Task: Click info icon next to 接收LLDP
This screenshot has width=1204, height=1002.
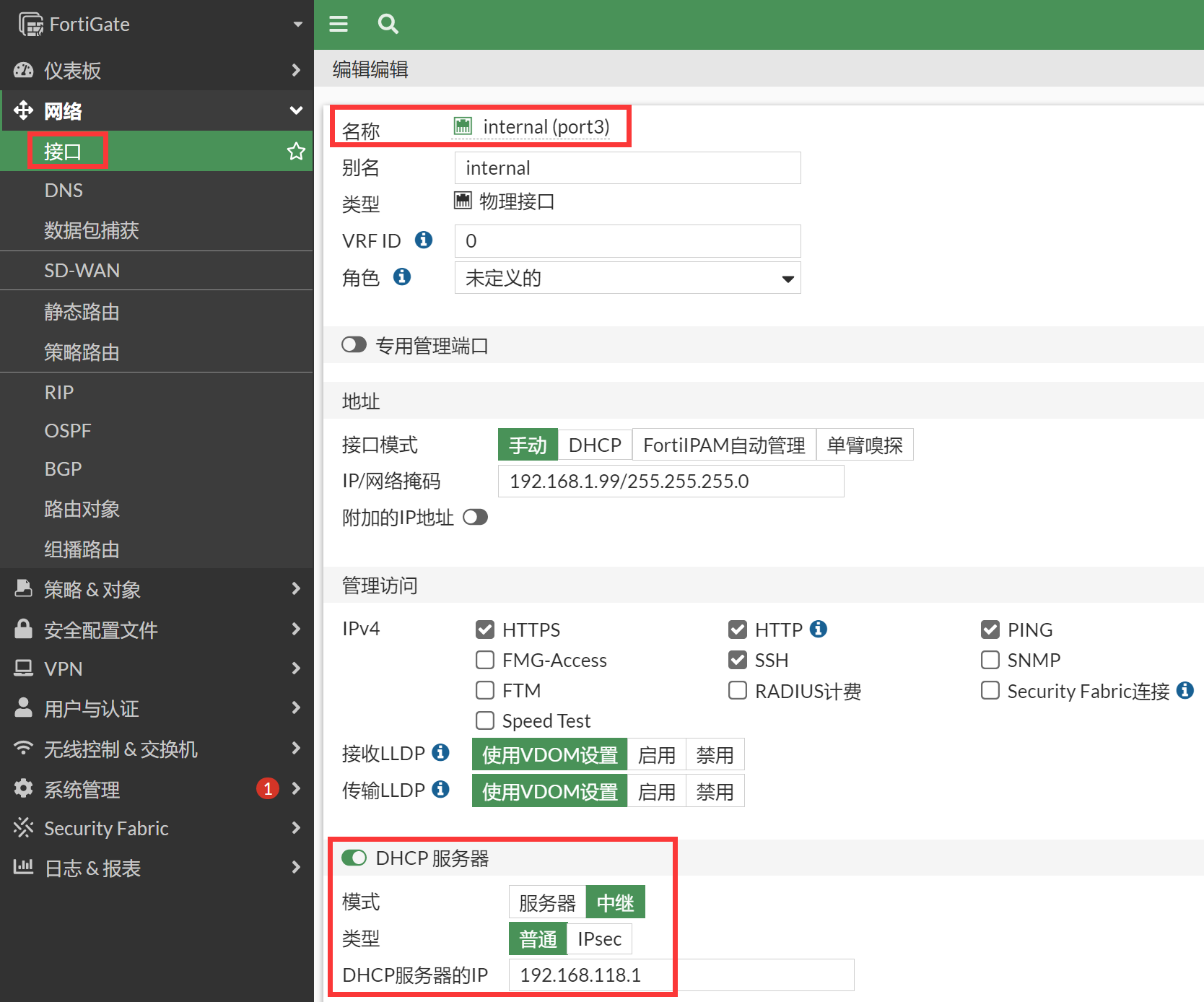Action: coord(440,752)
